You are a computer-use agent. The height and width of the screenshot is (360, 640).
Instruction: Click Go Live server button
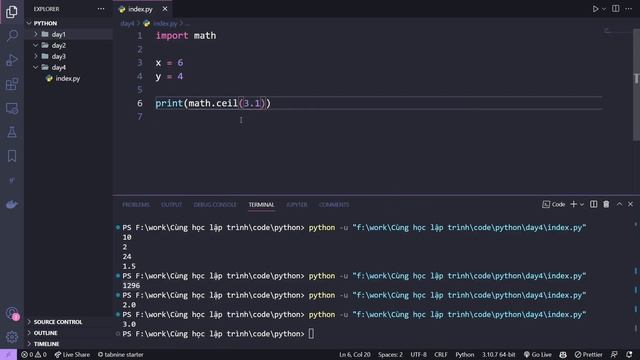pyautogui.click(x=538, y=354)
